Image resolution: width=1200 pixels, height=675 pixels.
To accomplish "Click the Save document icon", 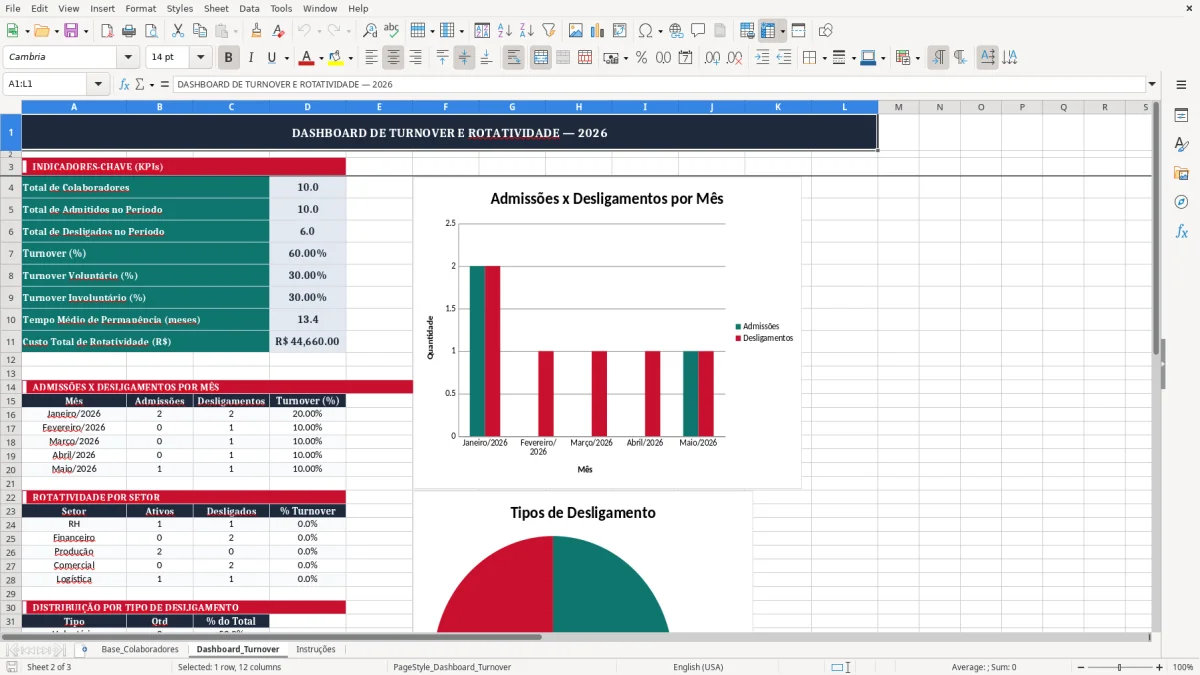I will (70, 31).
